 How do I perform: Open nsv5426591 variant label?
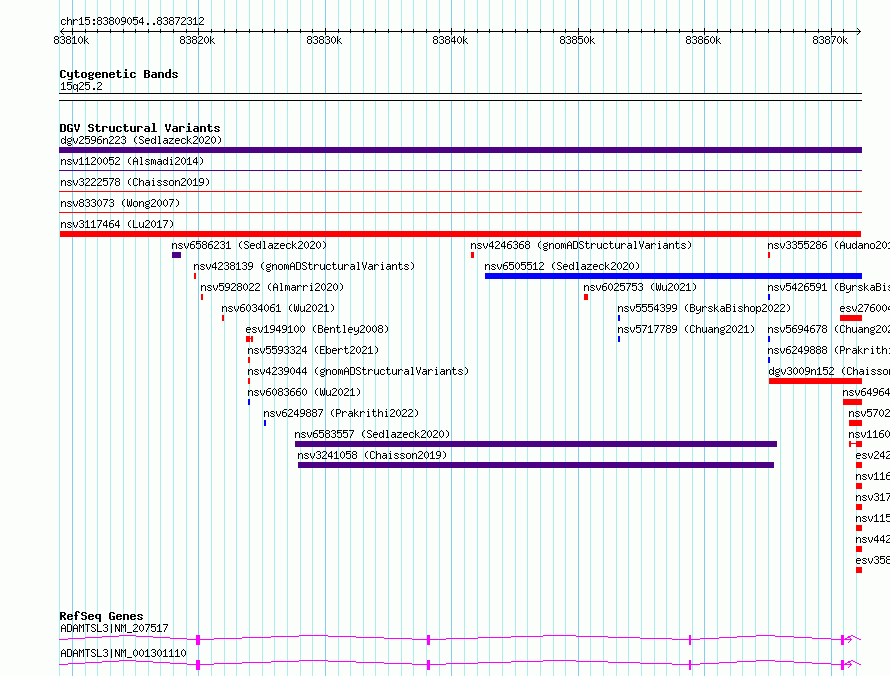pyautogui.click(x=829, y=287)
